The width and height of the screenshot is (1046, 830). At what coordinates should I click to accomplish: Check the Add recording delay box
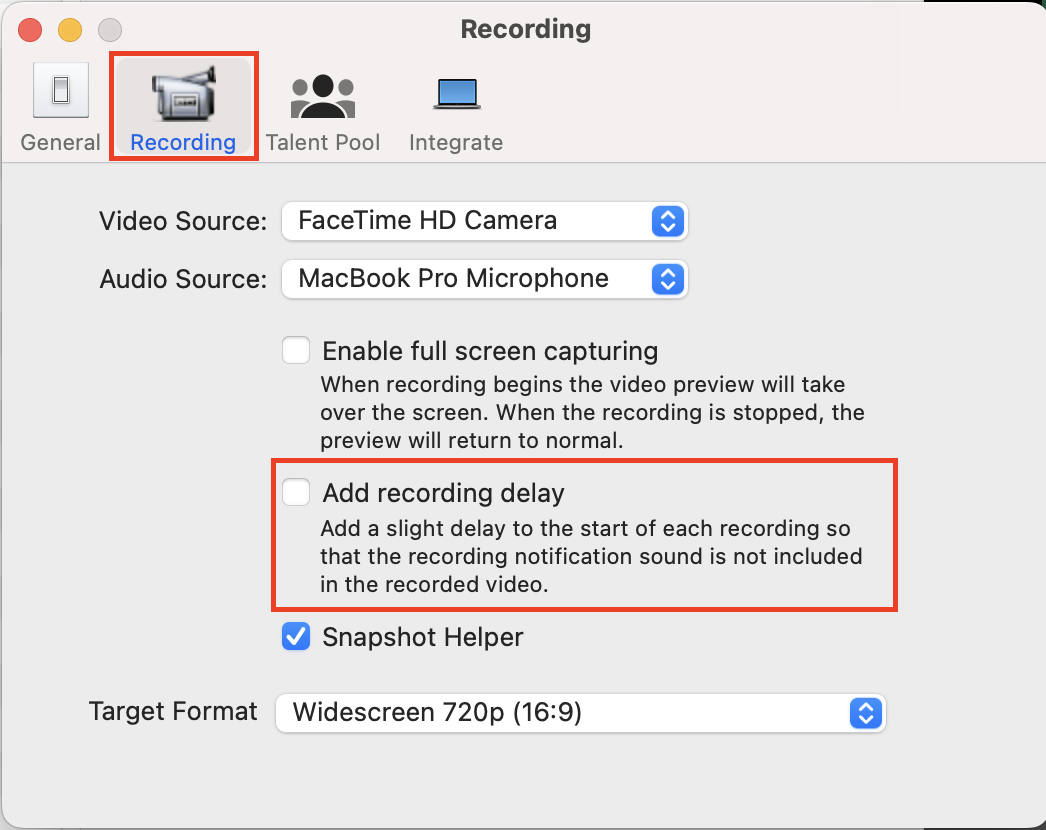tap(296, 493)
